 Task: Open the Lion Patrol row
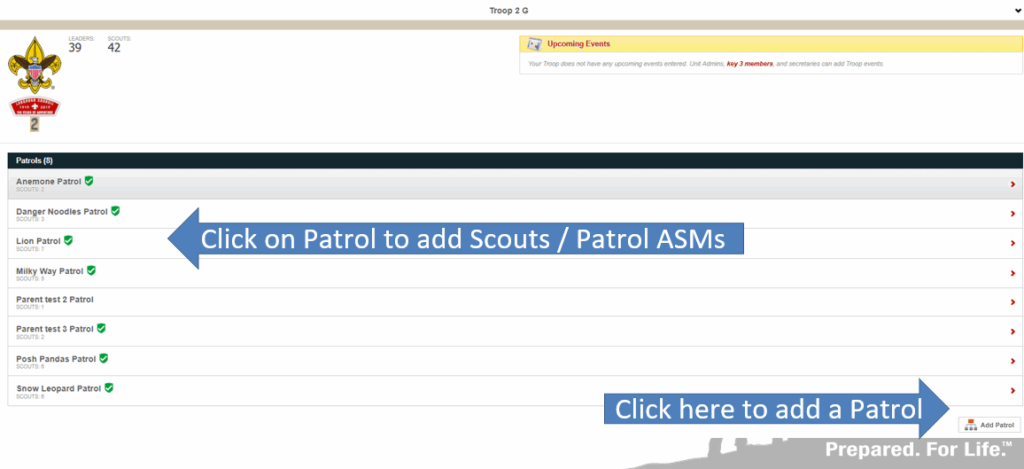[x=38, y=241]
